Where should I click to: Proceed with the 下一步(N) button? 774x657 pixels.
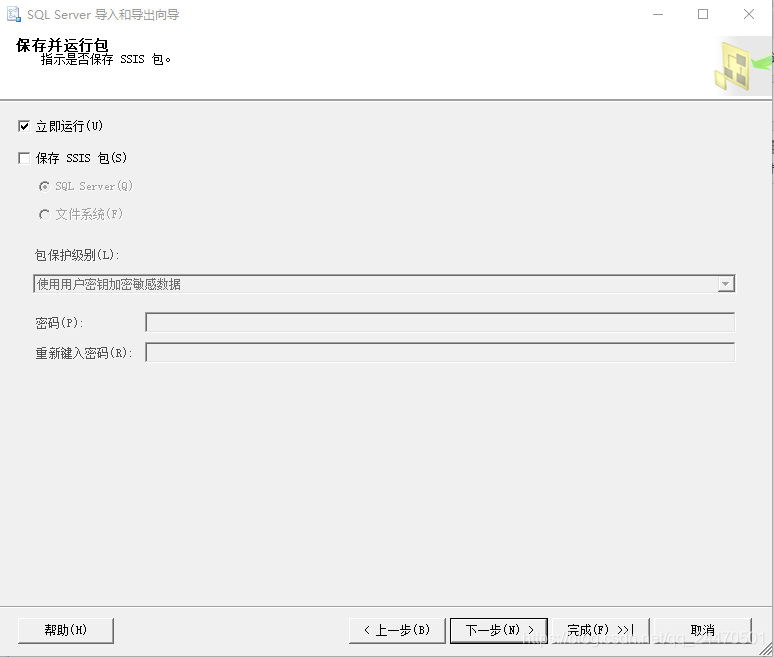[x=498, y=630]
